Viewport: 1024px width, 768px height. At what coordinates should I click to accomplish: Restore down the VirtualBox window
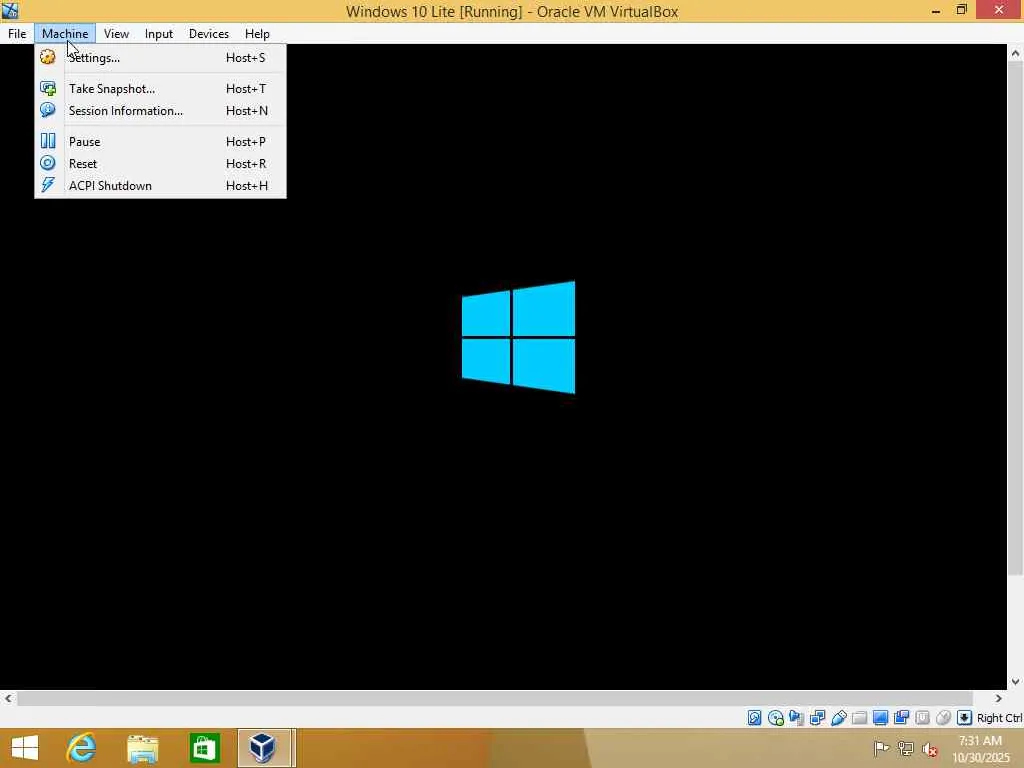(x=961, y=10)
